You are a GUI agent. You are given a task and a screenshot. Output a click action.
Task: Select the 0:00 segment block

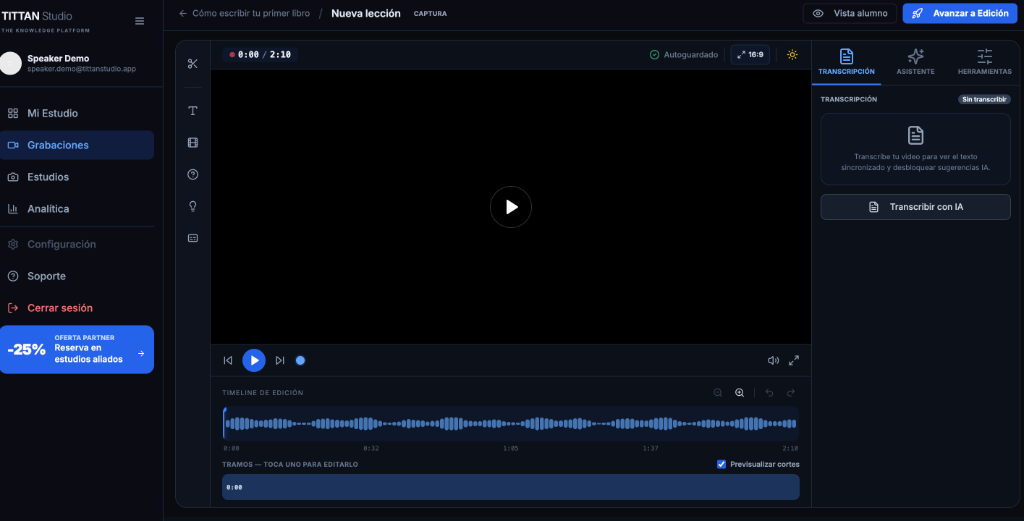tap(511, 487)
